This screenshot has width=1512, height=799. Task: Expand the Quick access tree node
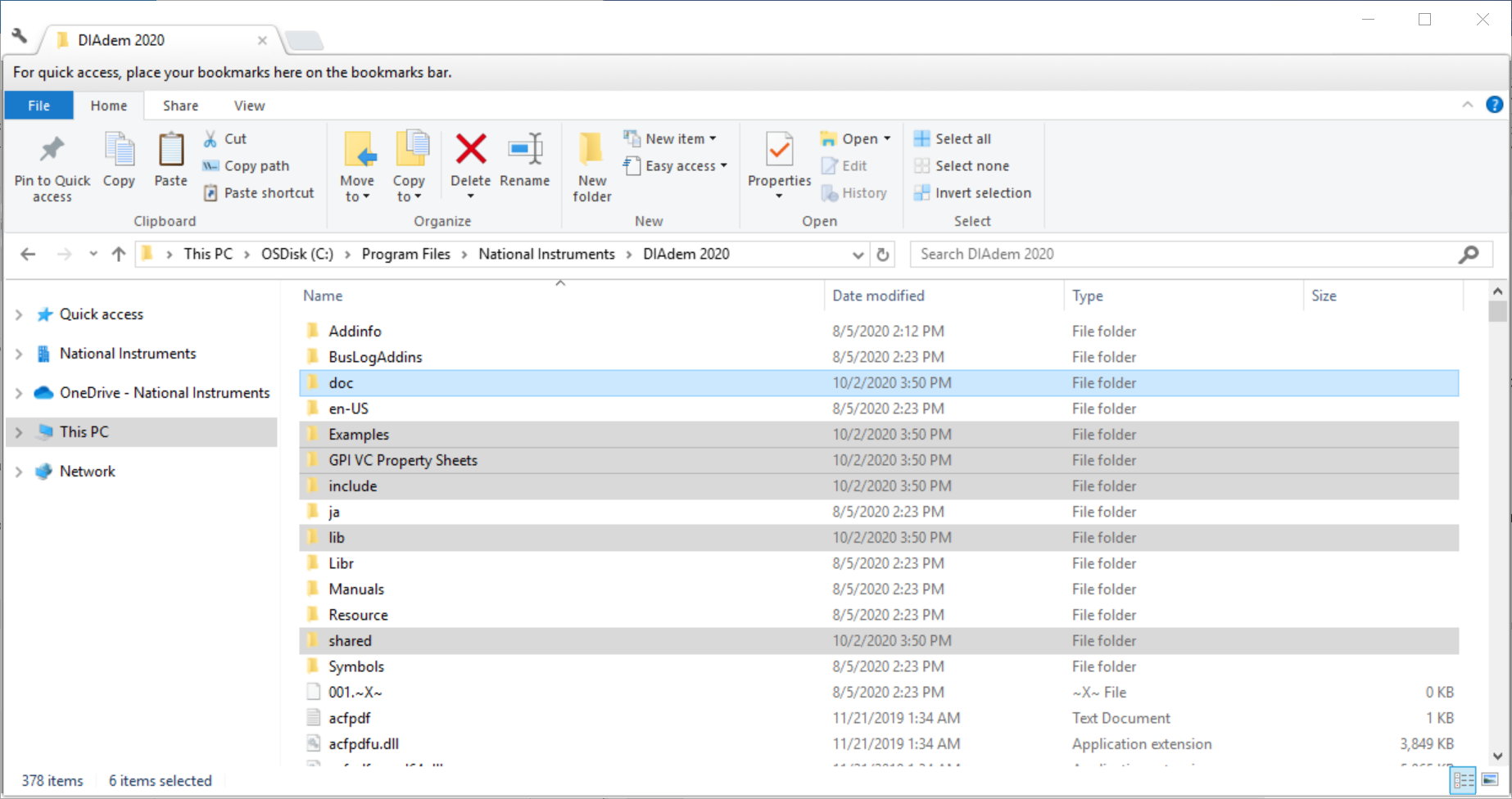(x=19, y=314)
